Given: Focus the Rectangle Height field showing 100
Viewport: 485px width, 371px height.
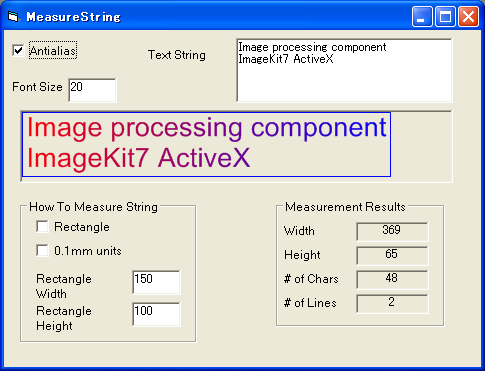Looking at the screenshot, I should pyautogui.click(x=156, y=314).
